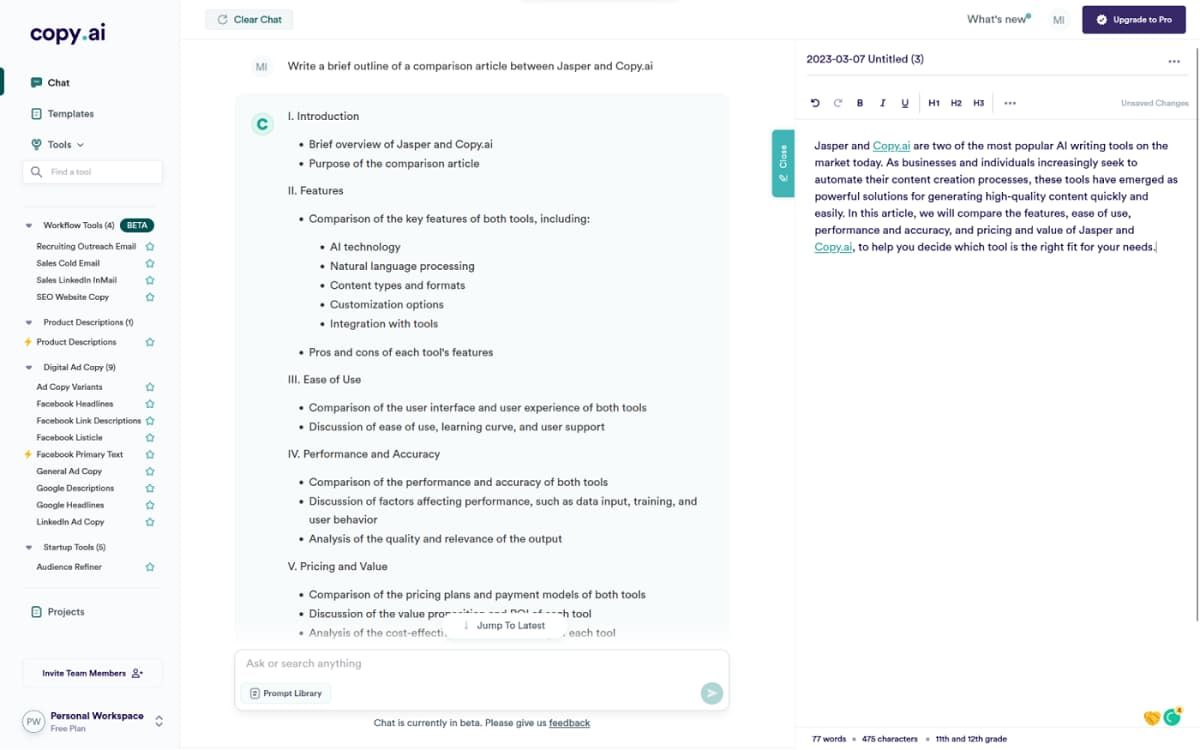The image size is (1200, 750).
Task: Apply Bold formatting in the editor toolbar
Action: [x=859, y=102]
